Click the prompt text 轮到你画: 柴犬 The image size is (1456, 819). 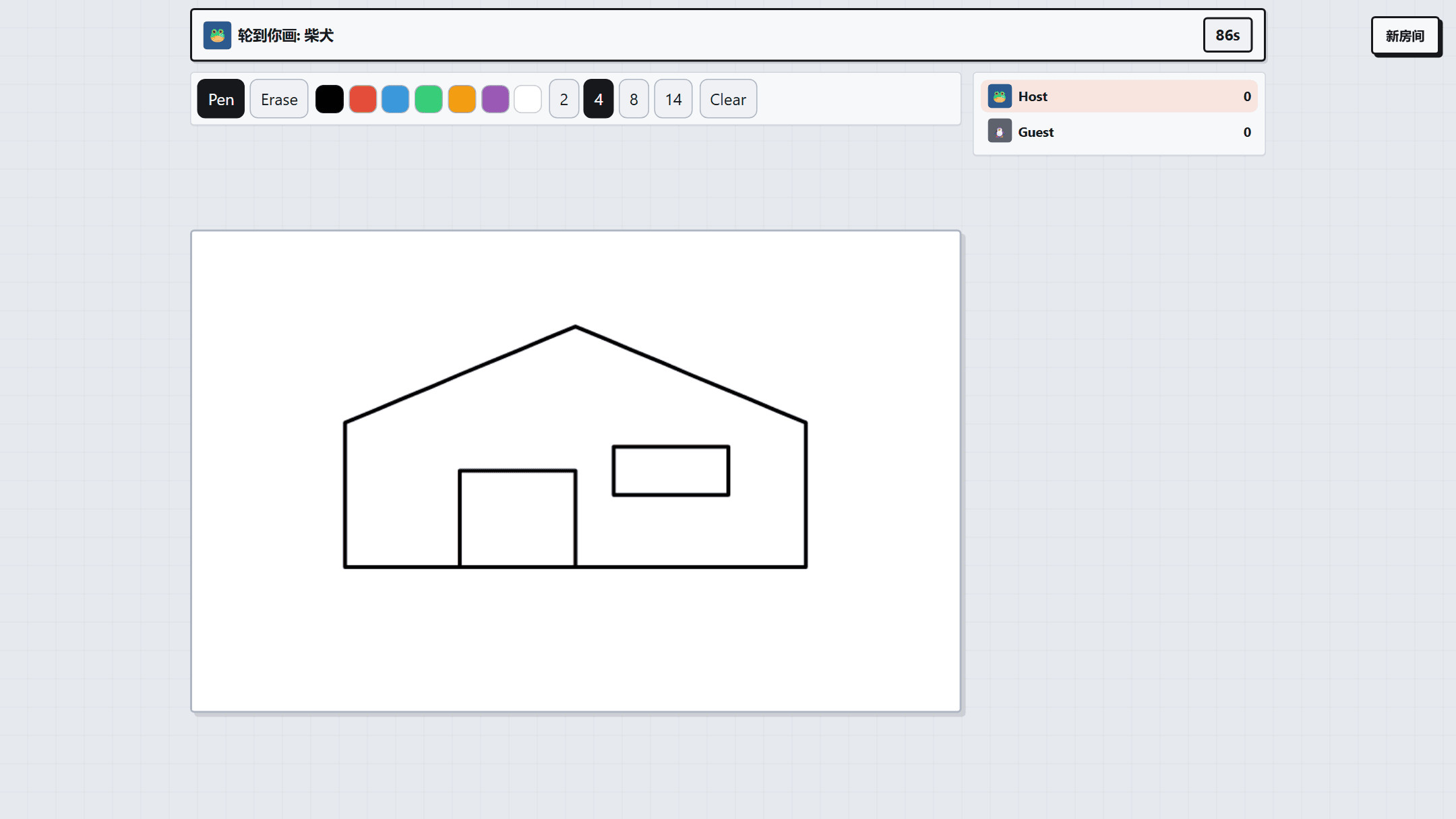[286, 35]
